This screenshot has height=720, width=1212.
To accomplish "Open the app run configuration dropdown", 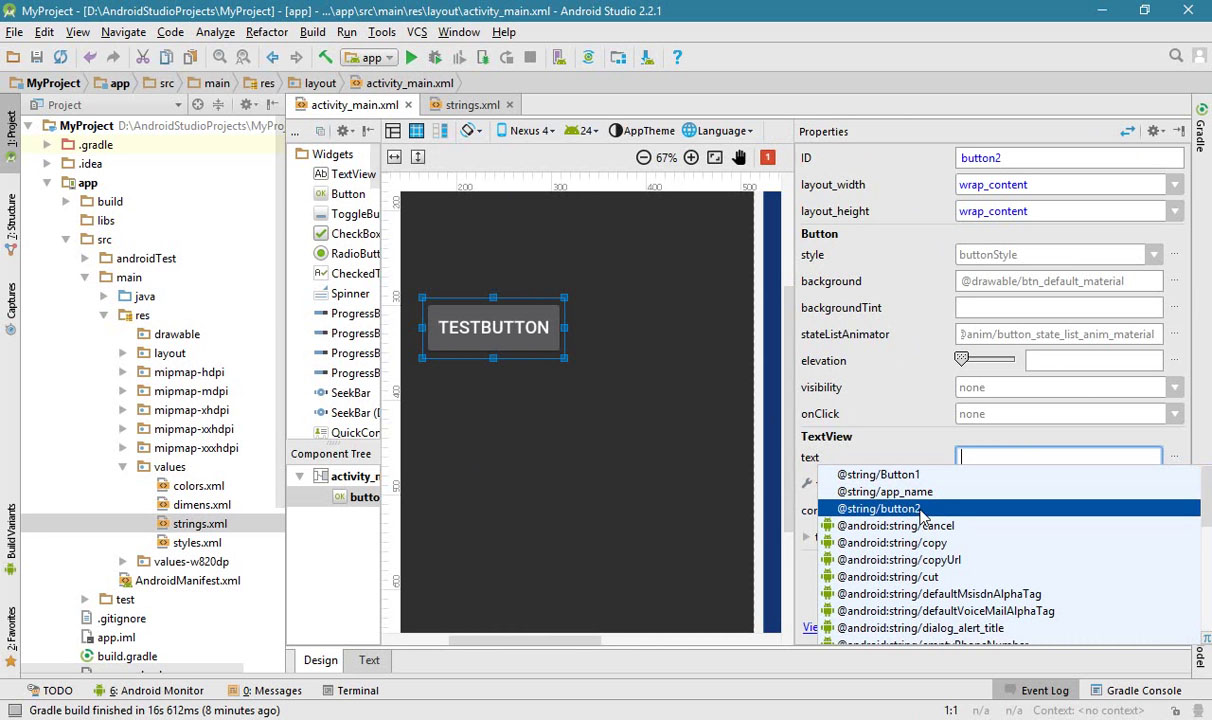I will [x=371, y=57].
